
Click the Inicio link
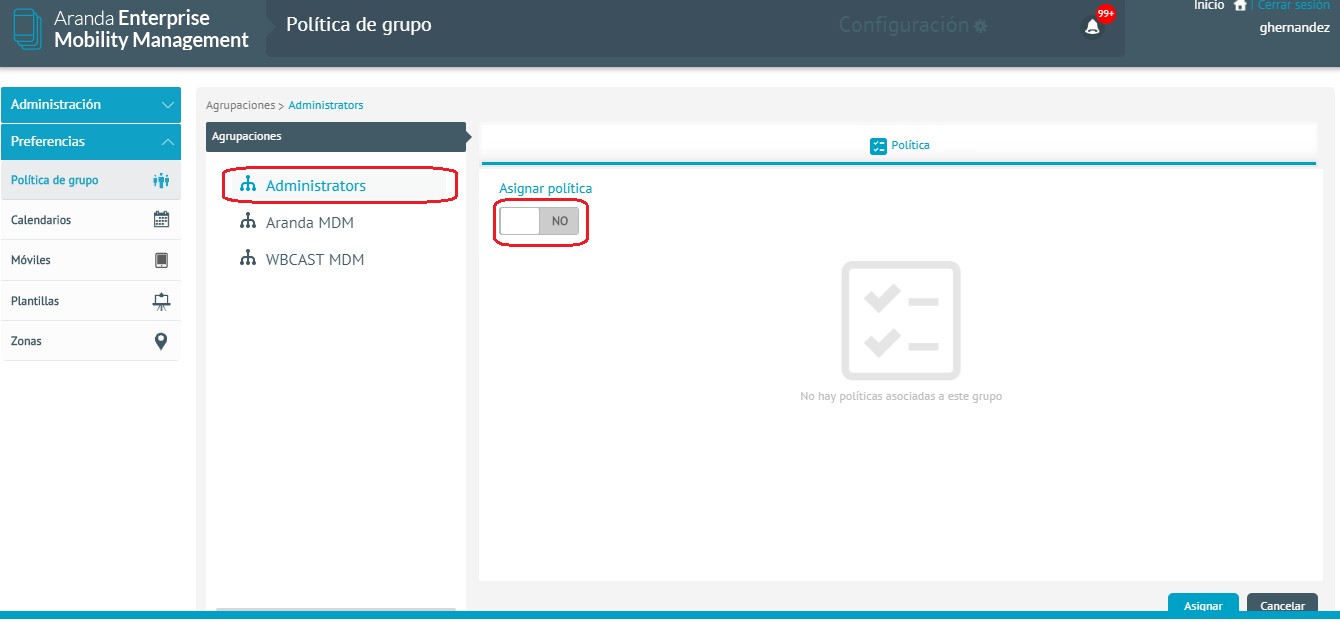click(x=1209, y=5)
